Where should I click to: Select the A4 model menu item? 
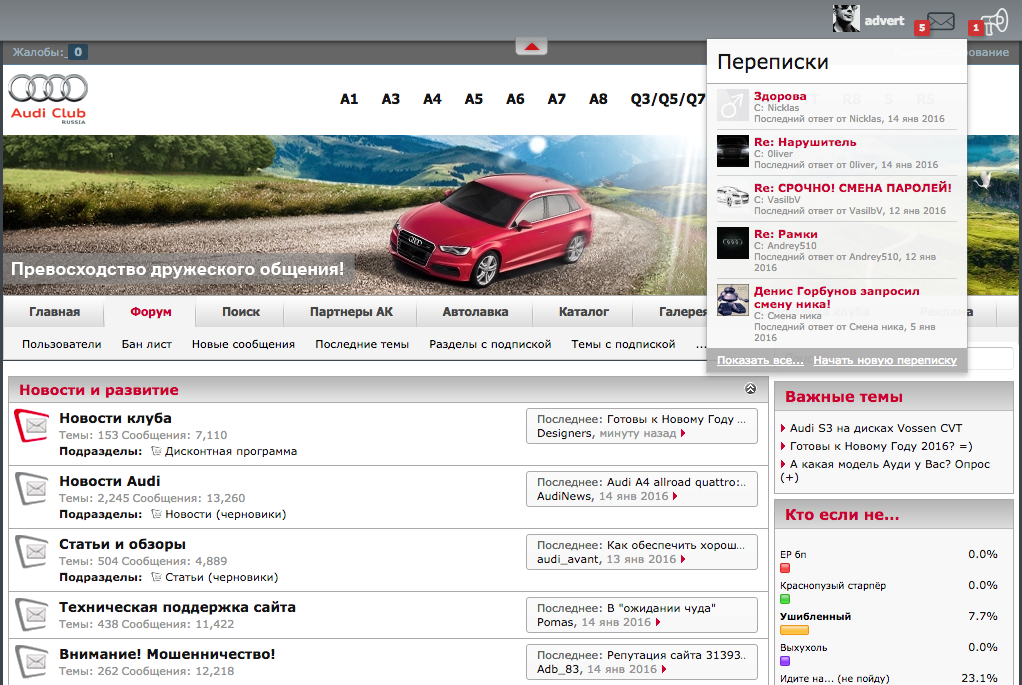pyautogui.click(x=432, y=99)
